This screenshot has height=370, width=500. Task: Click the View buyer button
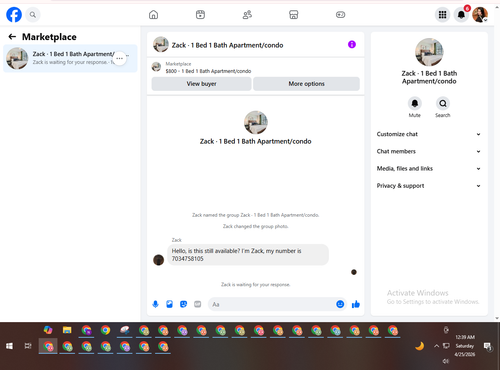coord(201,84)
